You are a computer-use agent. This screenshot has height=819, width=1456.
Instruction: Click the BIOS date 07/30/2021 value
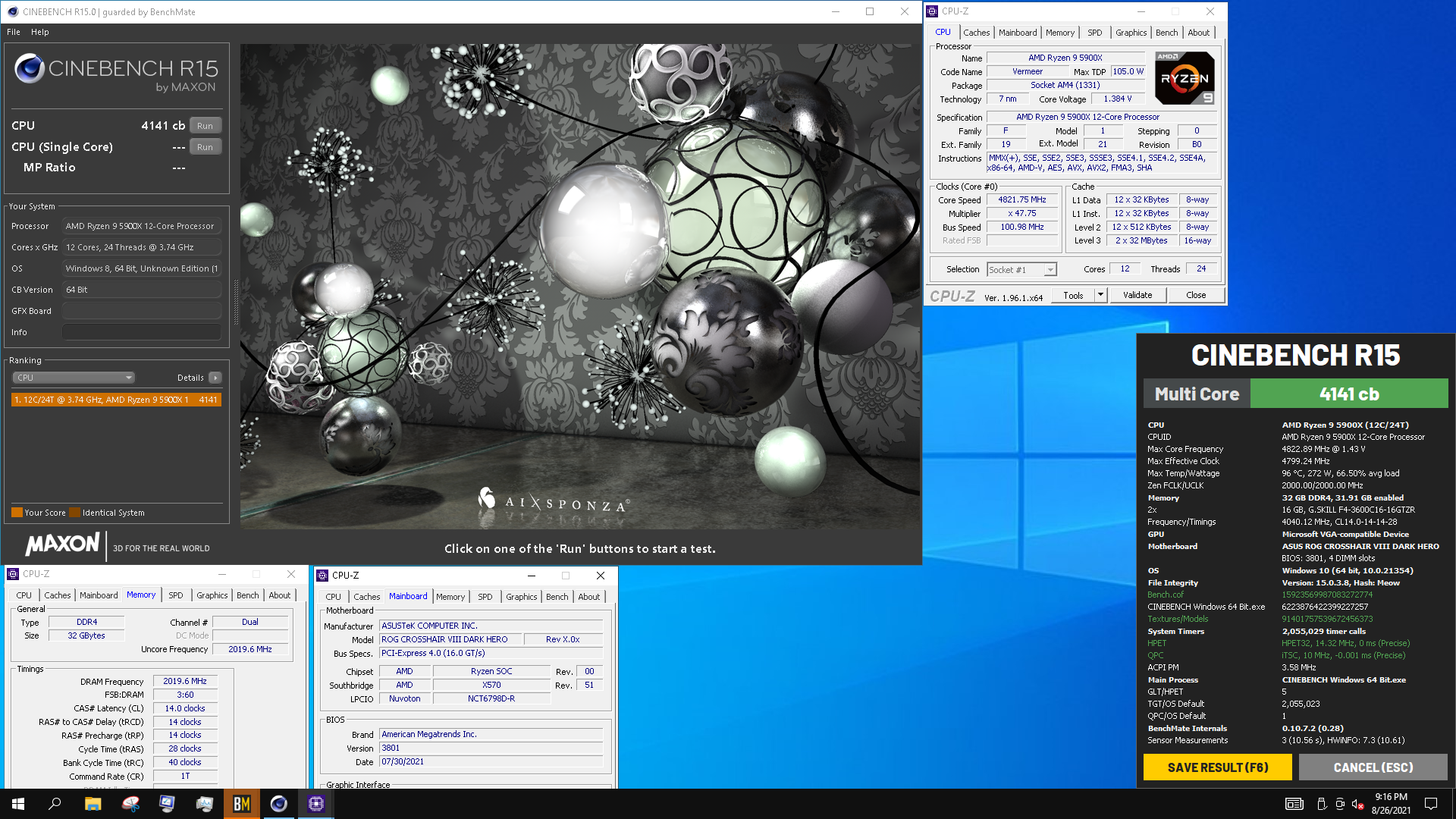(x=491, y=761)
